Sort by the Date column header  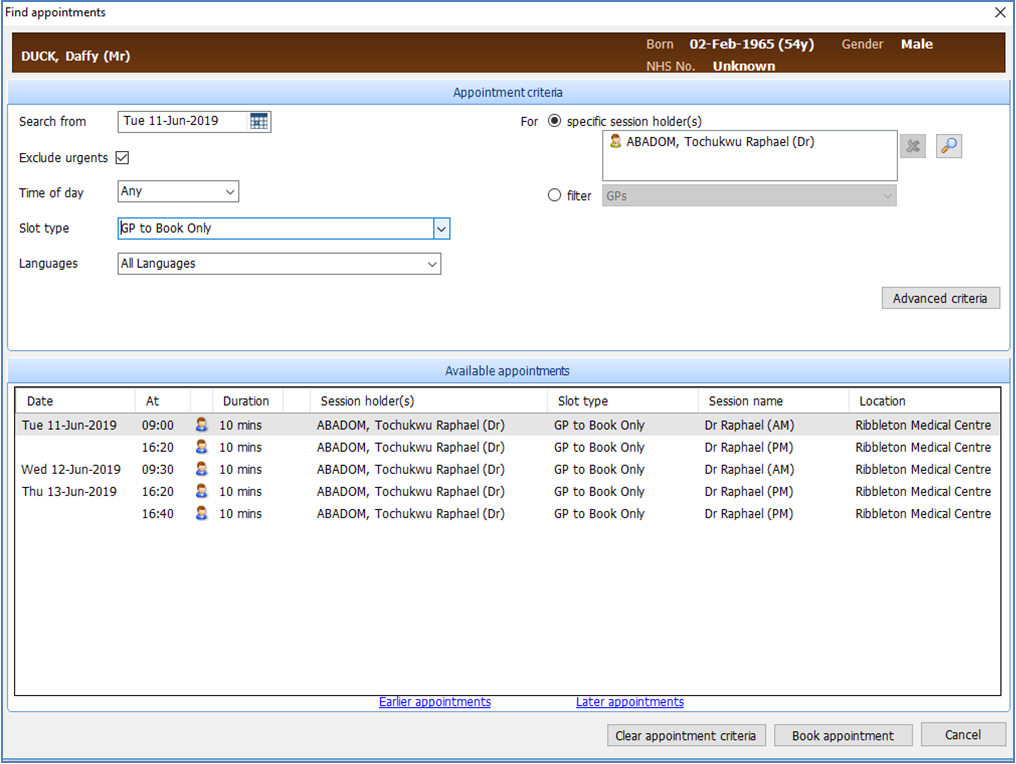[75, 401]
